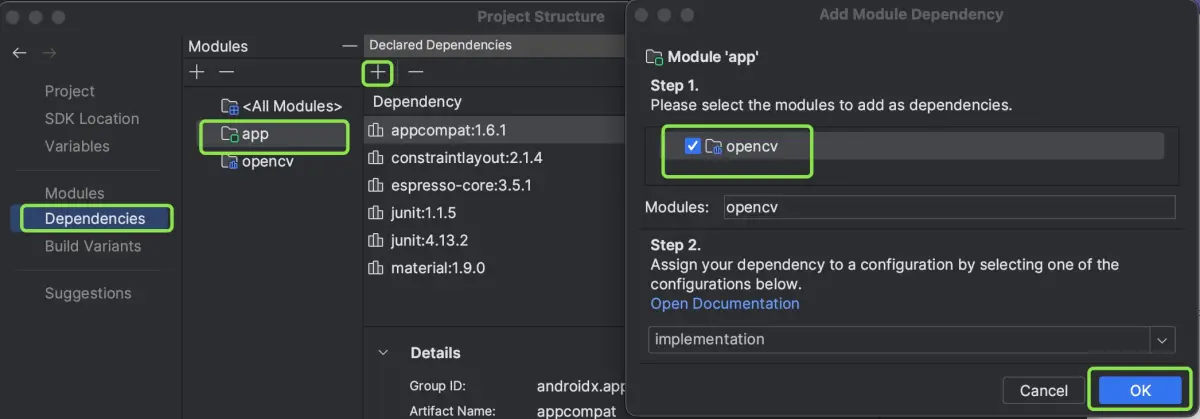Go to Build Variants section

point(93,246)
